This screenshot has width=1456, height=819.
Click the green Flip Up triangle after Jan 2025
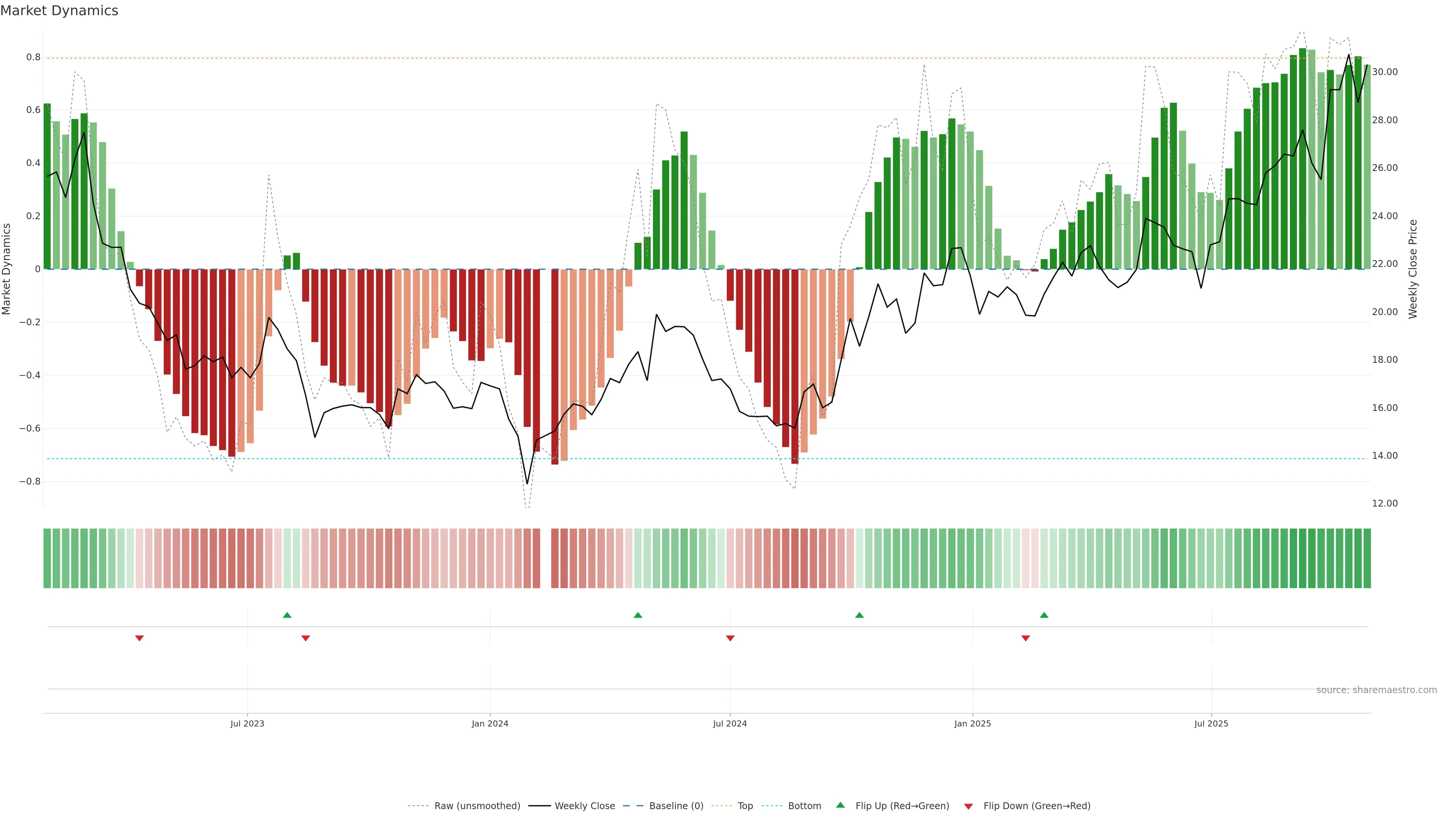point(1044,615)
